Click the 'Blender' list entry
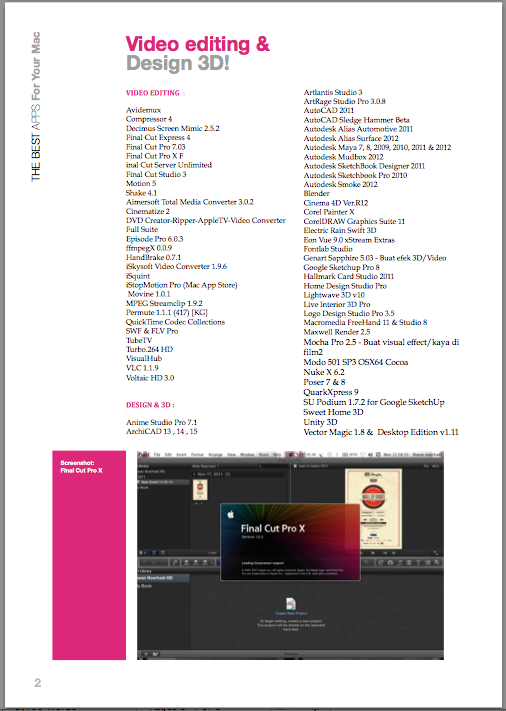Viewport: 506px width, 711px height. point(316,193)
